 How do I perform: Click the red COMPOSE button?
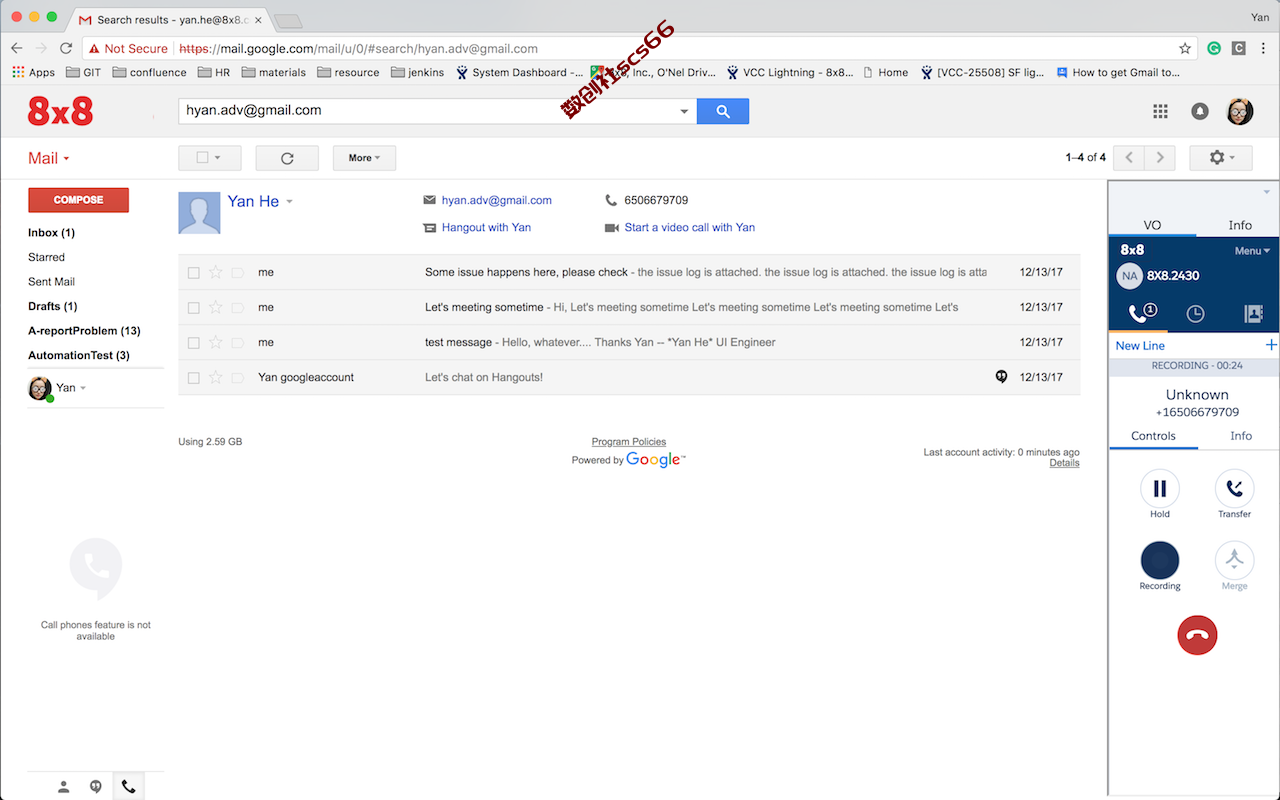pyautogui.click(x=78, y=200)
